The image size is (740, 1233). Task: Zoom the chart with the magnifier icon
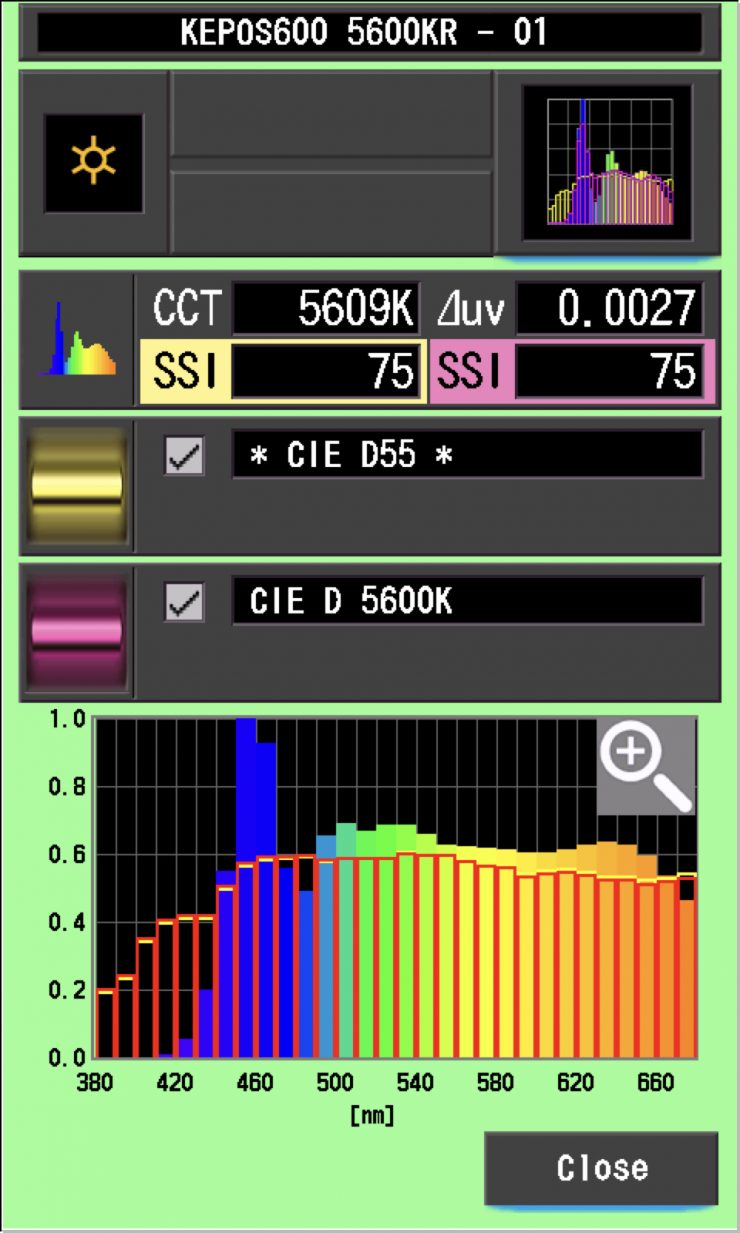pos(646,765)
